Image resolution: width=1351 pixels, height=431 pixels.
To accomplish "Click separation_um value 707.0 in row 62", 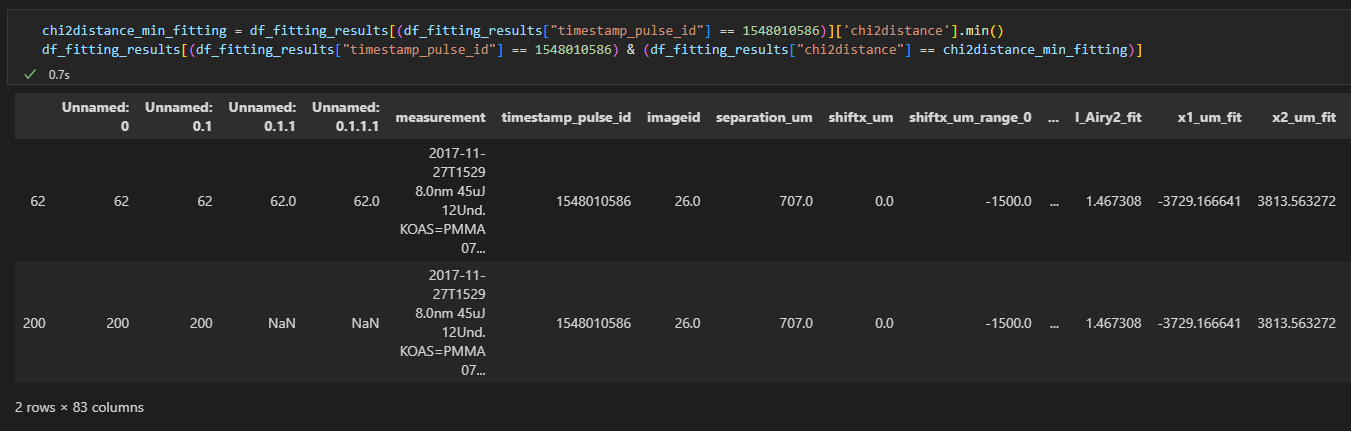I will [x=795, y=201].
